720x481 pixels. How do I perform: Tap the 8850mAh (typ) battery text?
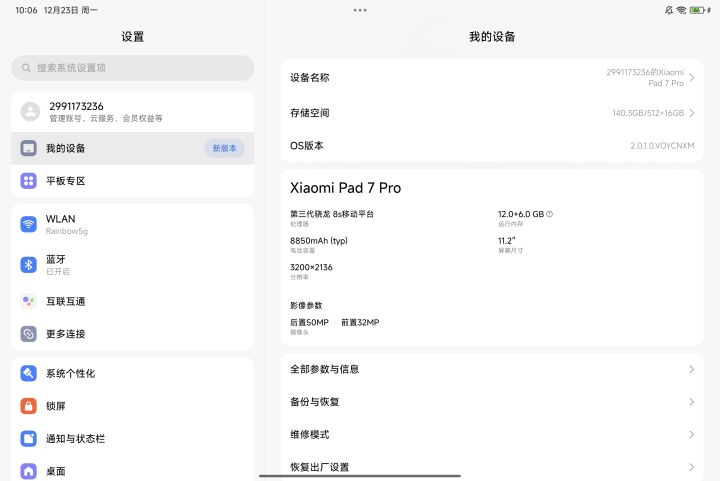[319, 240]
